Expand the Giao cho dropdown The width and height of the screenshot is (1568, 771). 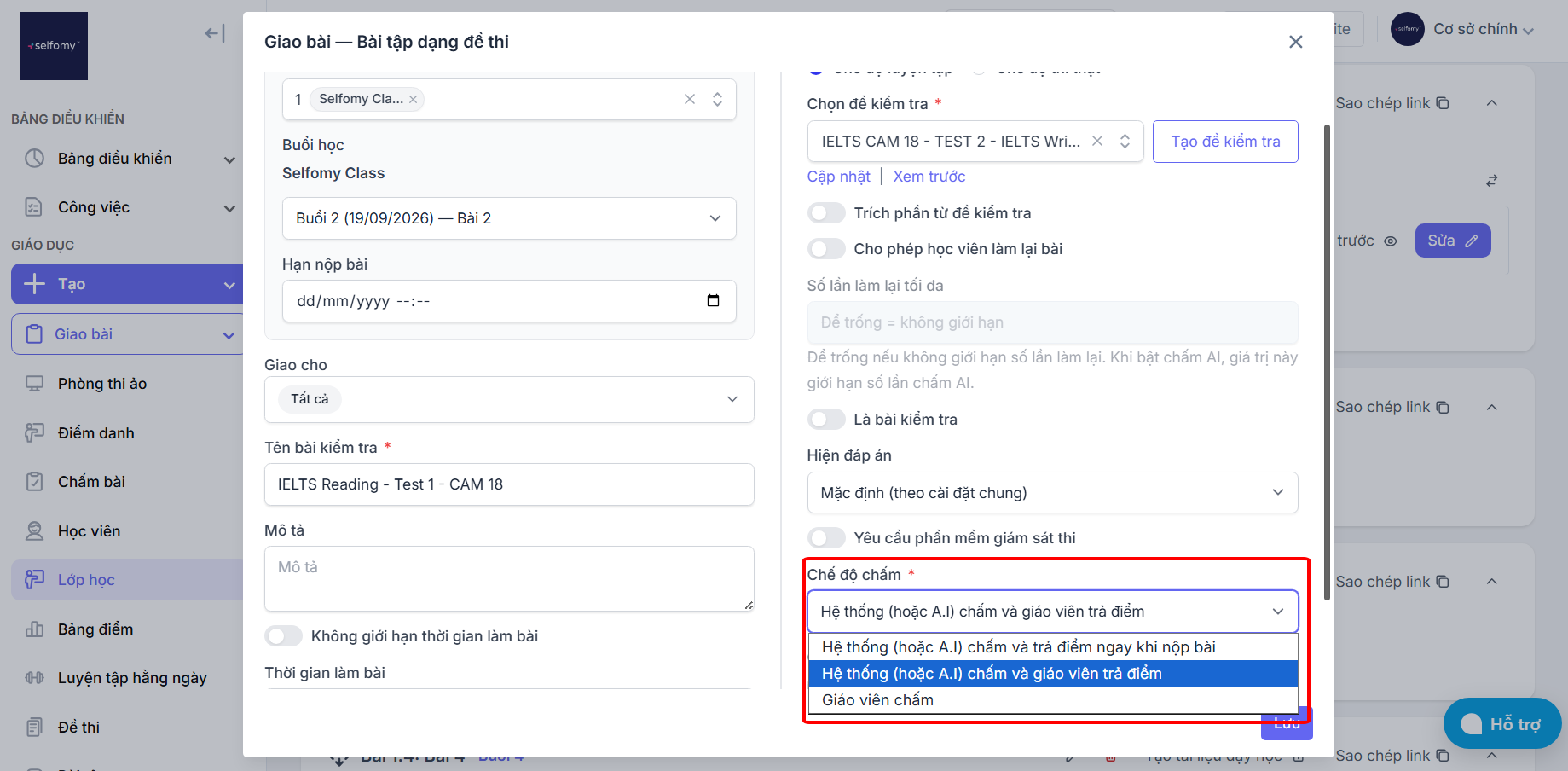coord(509,399)
